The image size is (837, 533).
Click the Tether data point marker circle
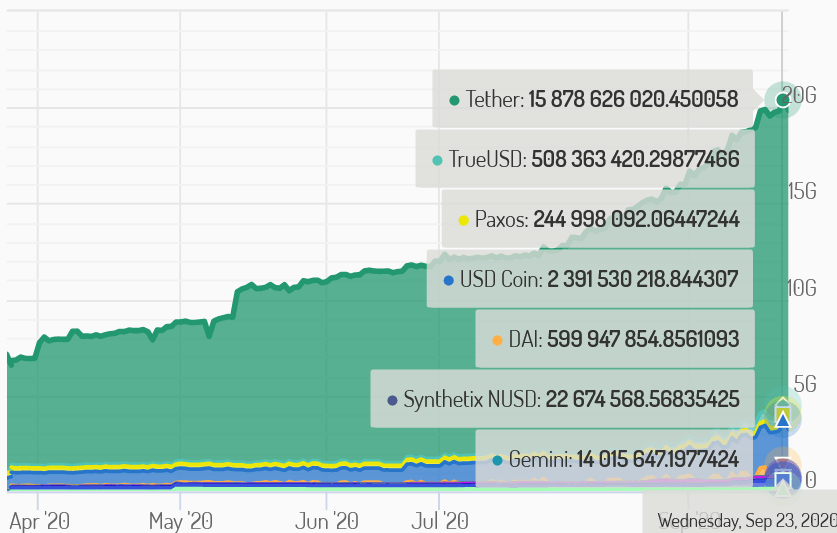[x=782, y=99]
